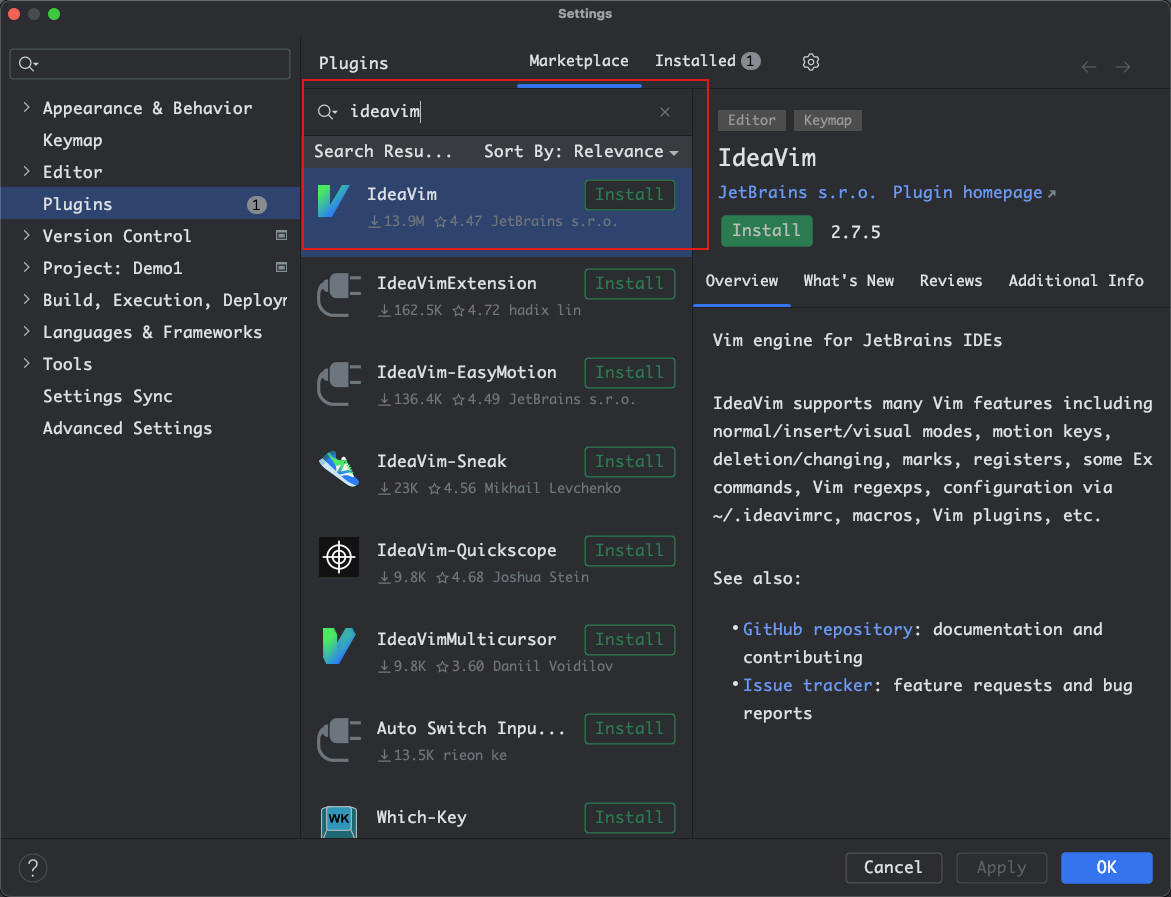Screen dimensions: 1171x897
Task: Click the Which-Key keyboard icon
Action: coord(338,822)
